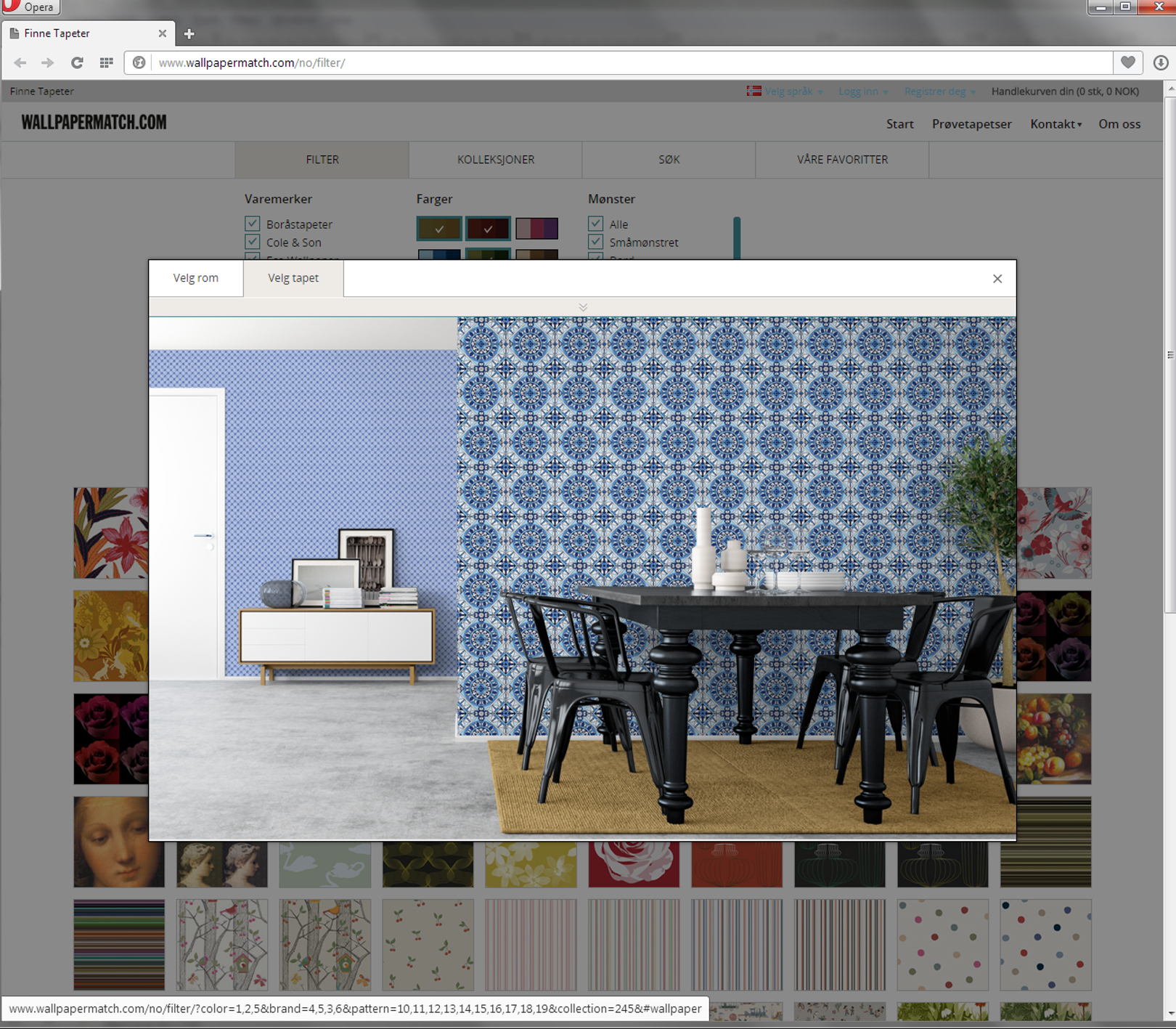Click the Opera menu button
The height and width of the screenshot is (1029, 1176).
(x=30, y=7)
